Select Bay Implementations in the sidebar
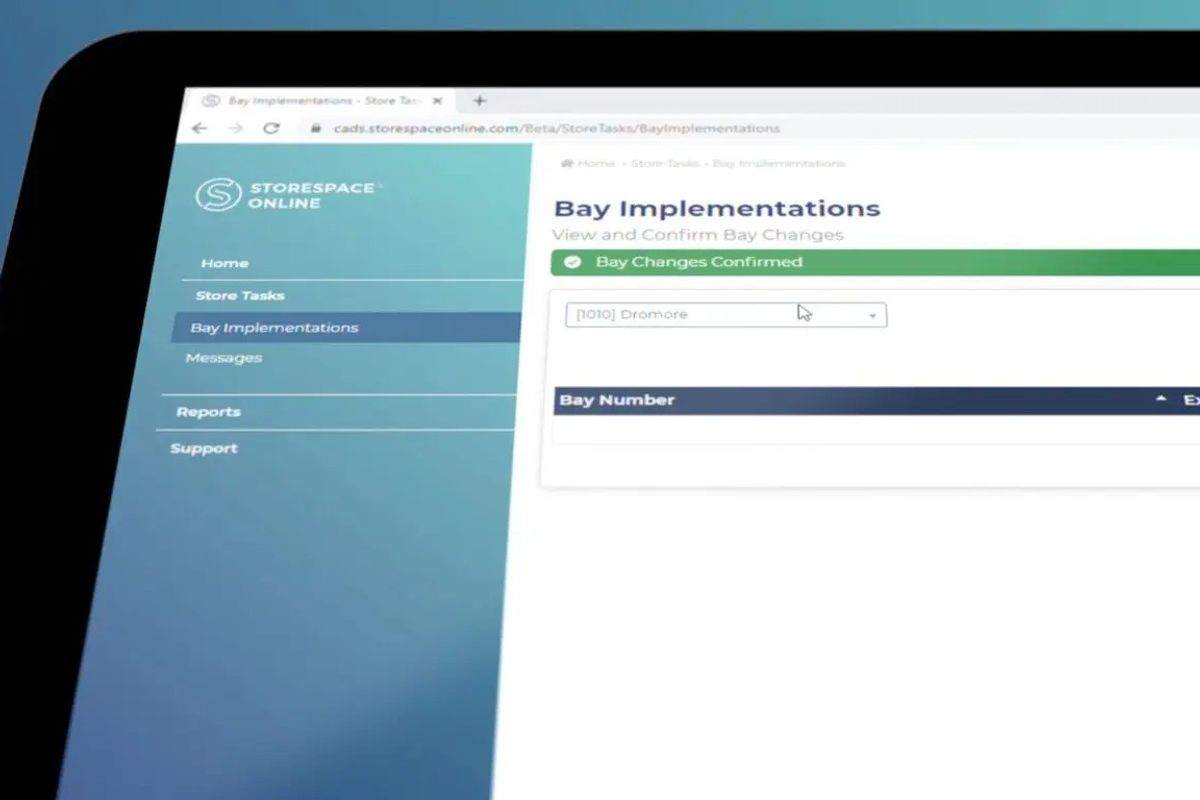 [x=274, y=327]
